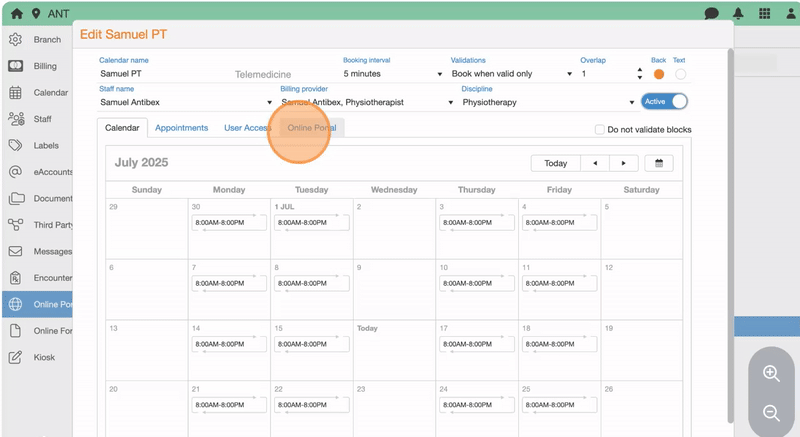
Task: Check Do not validate blocks checkbox
Action: (x=600, y=129)
